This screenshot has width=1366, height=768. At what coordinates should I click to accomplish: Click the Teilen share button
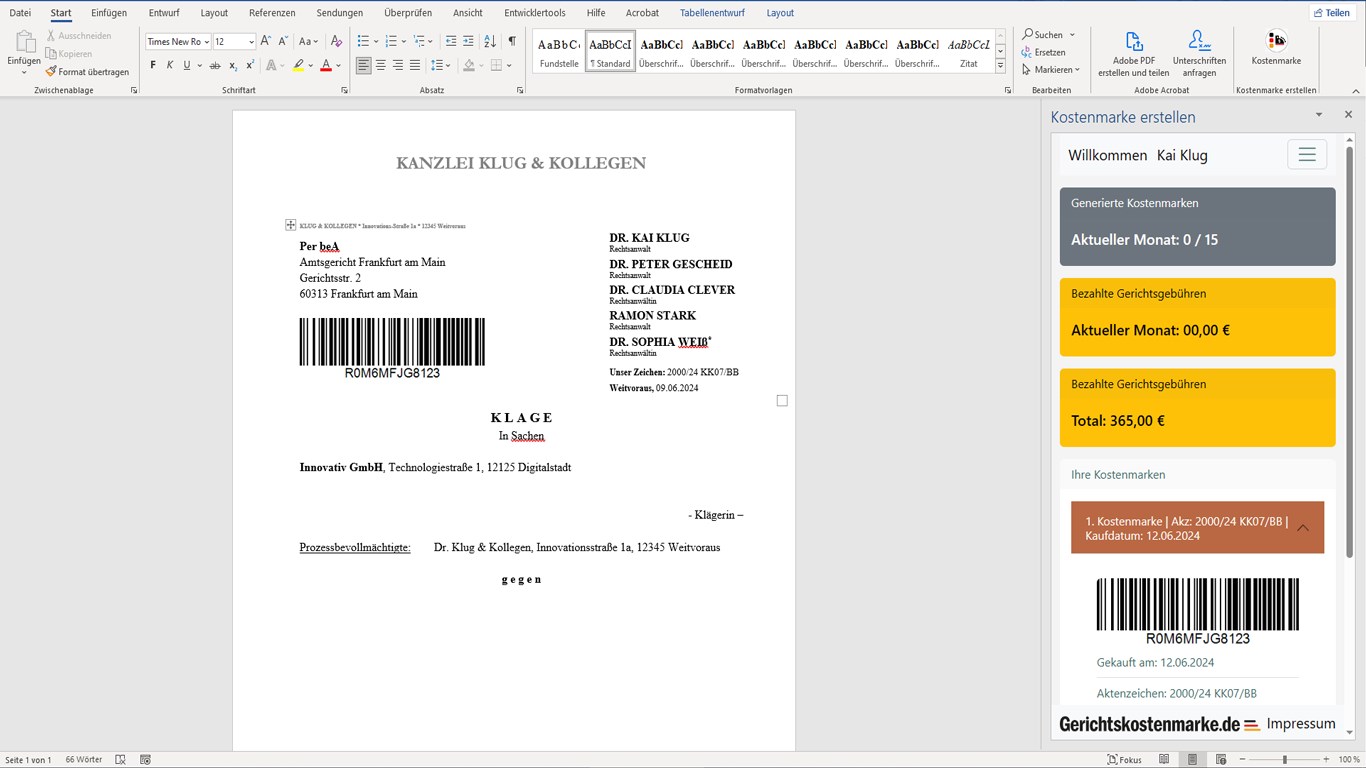(1332, 13)
